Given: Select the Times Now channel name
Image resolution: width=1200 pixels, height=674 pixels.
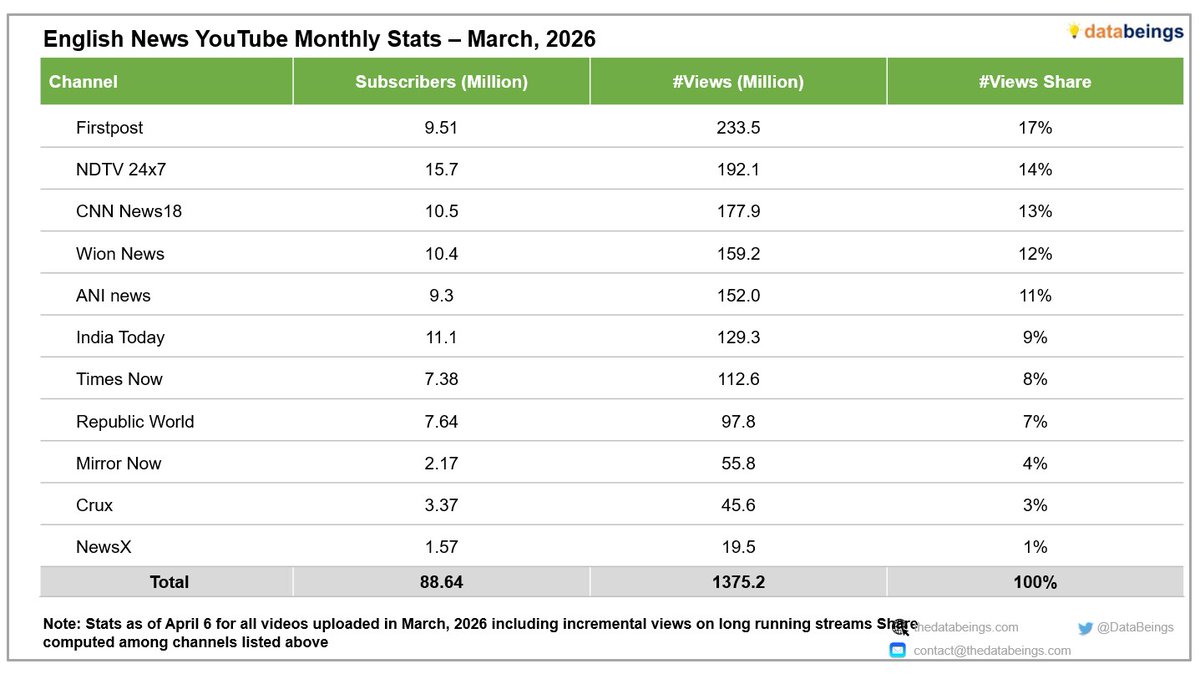Looking at the screenshot, I should coord(119,379).
